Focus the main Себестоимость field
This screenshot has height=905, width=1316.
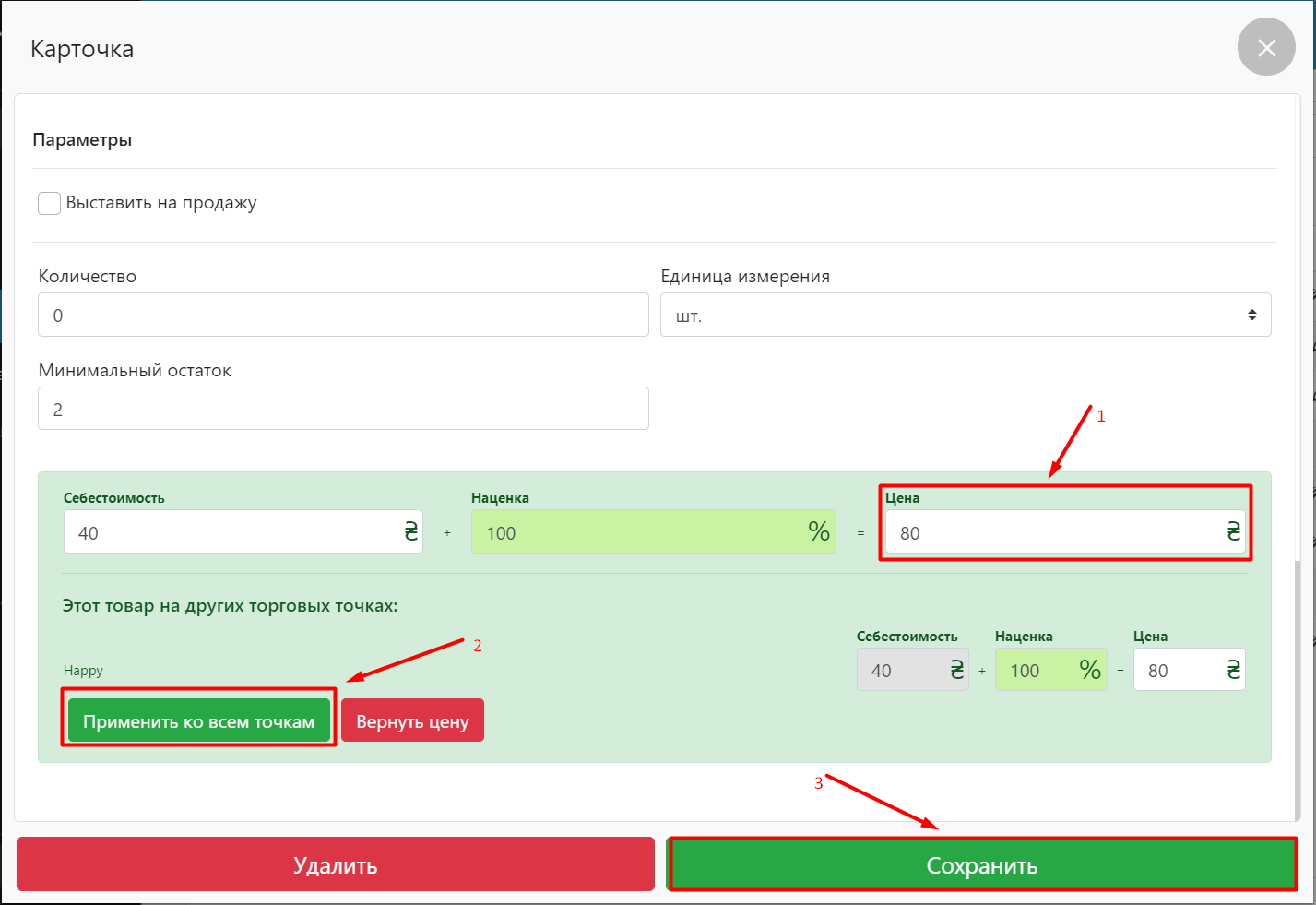(x=231, y=532)
